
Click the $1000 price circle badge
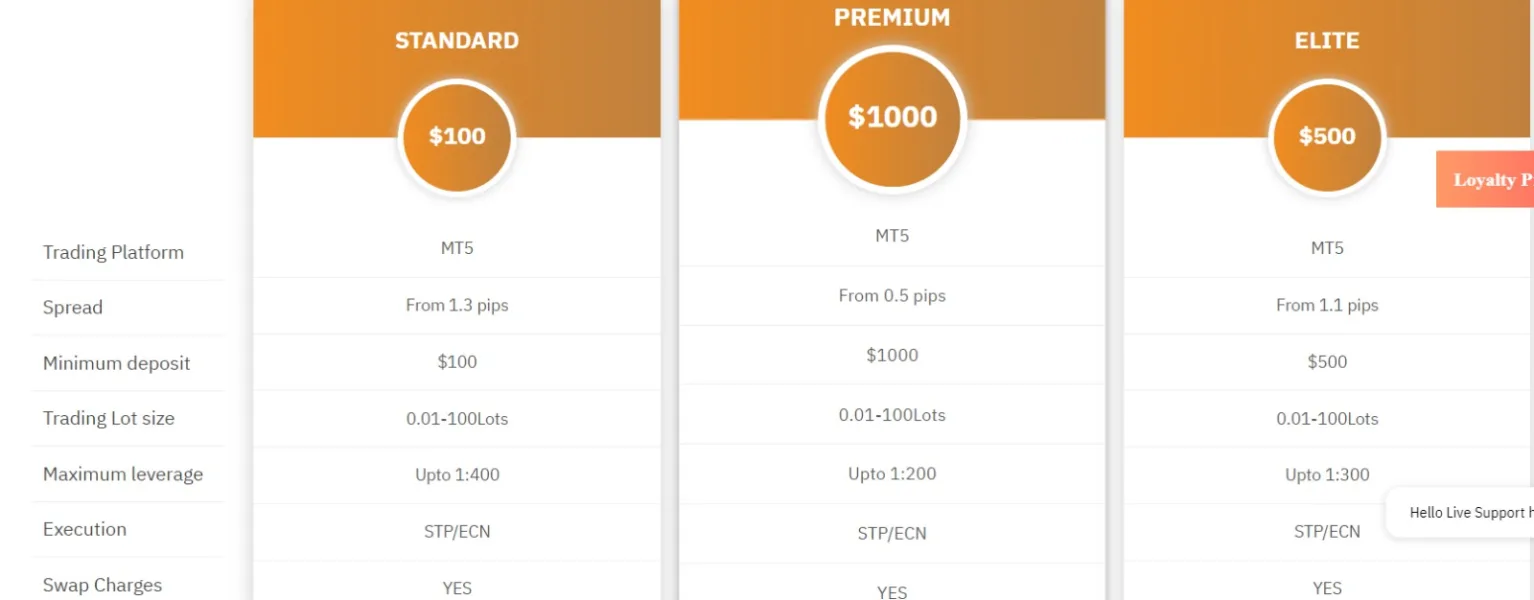[x=892, y=118]
